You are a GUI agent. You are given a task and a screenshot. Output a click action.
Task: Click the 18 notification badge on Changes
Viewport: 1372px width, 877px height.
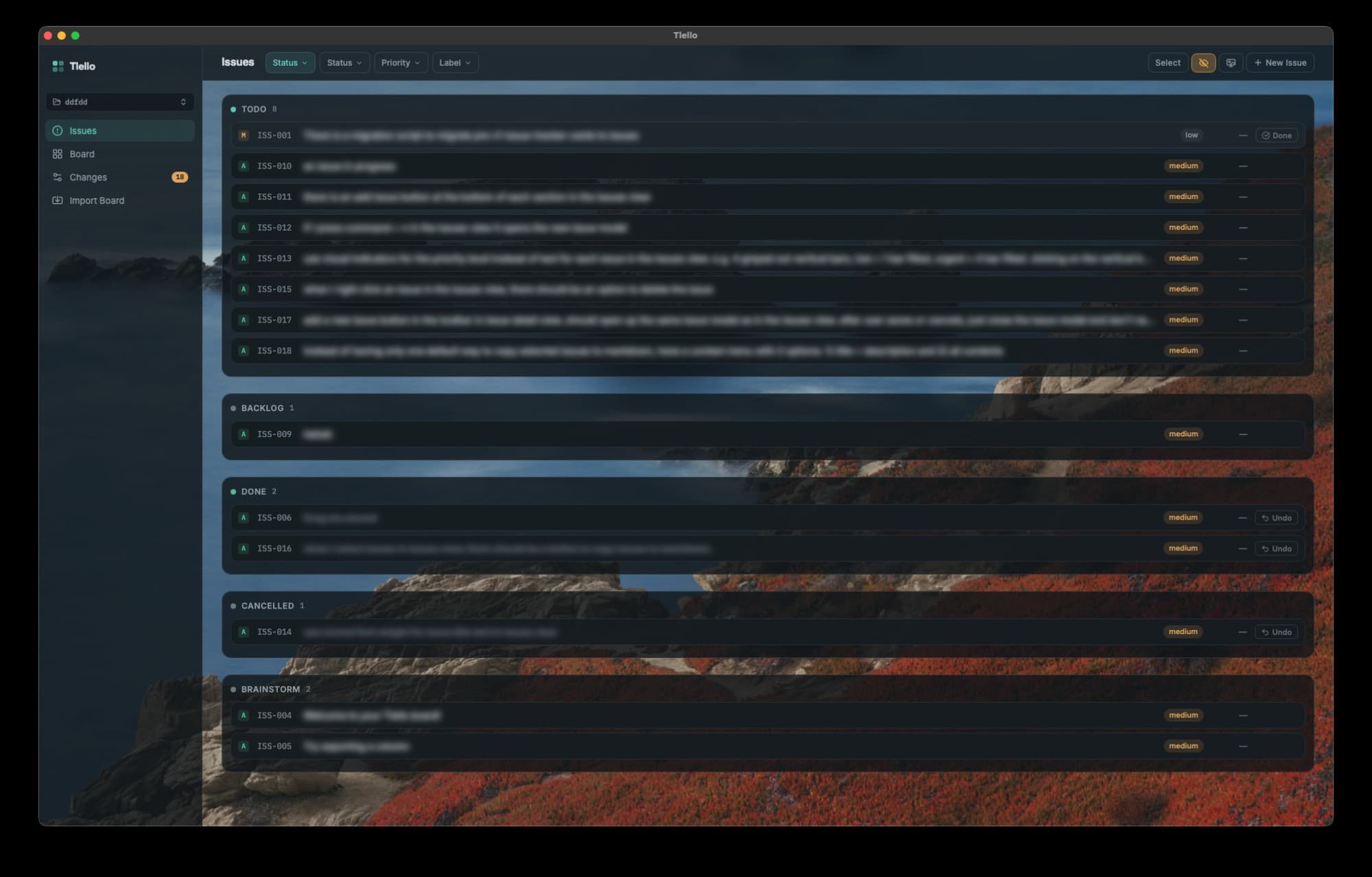coord(180,177)
